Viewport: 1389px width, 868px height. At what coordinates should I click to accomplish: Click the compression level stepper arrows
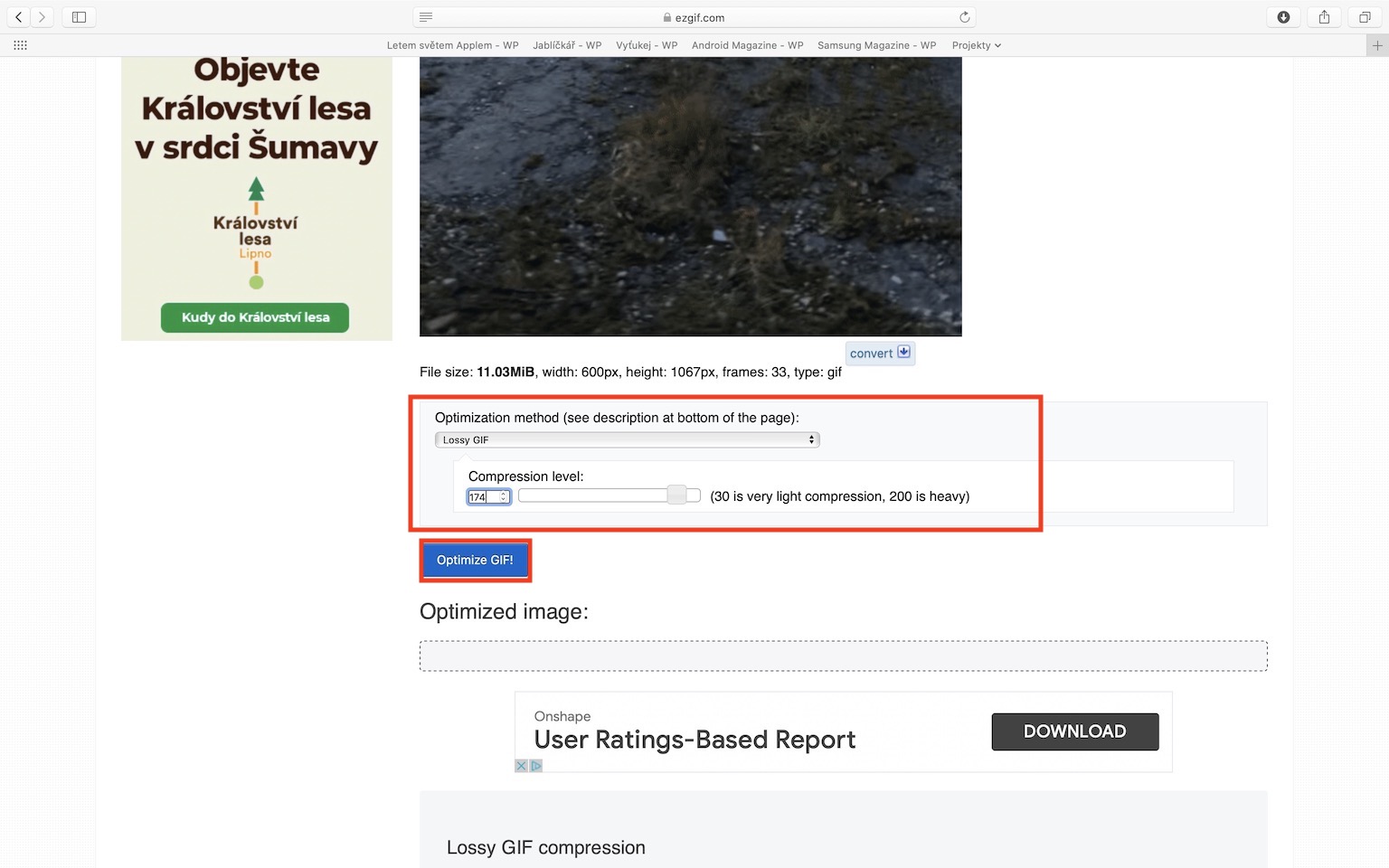point(504,496)
